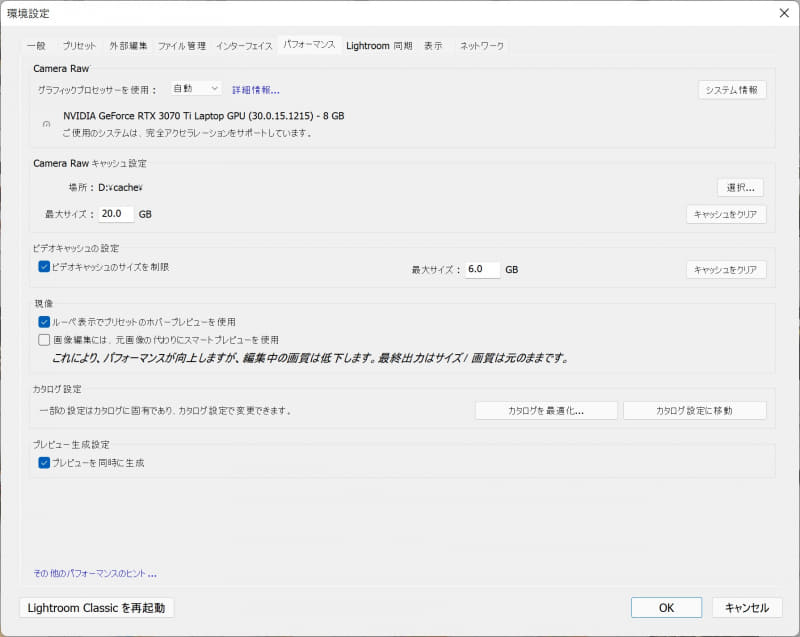Viewport: 800px width, 637px height.
Task: Switch to the 一般 tab
Action: click(36, 45)
